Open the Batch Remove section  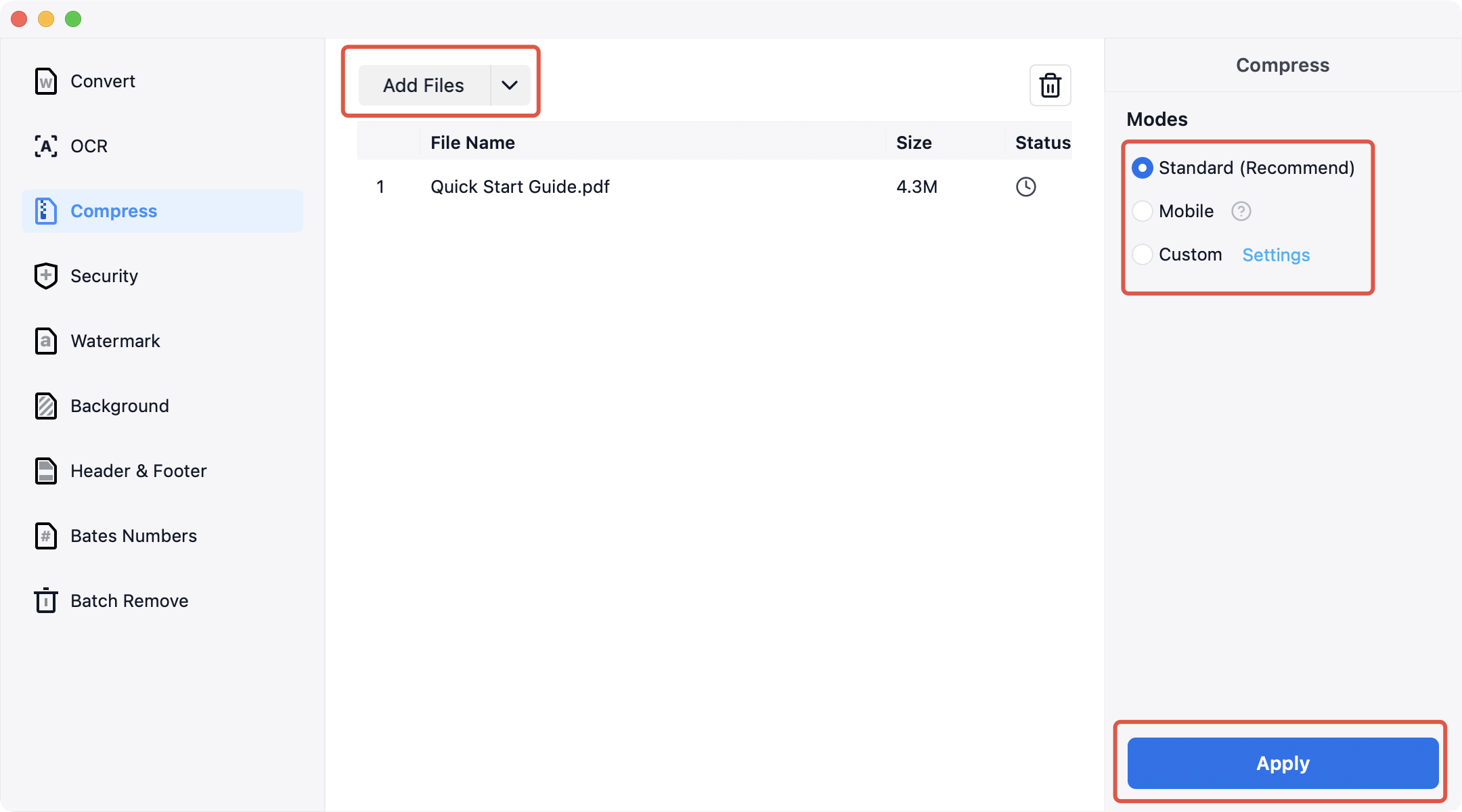point(129,601)
